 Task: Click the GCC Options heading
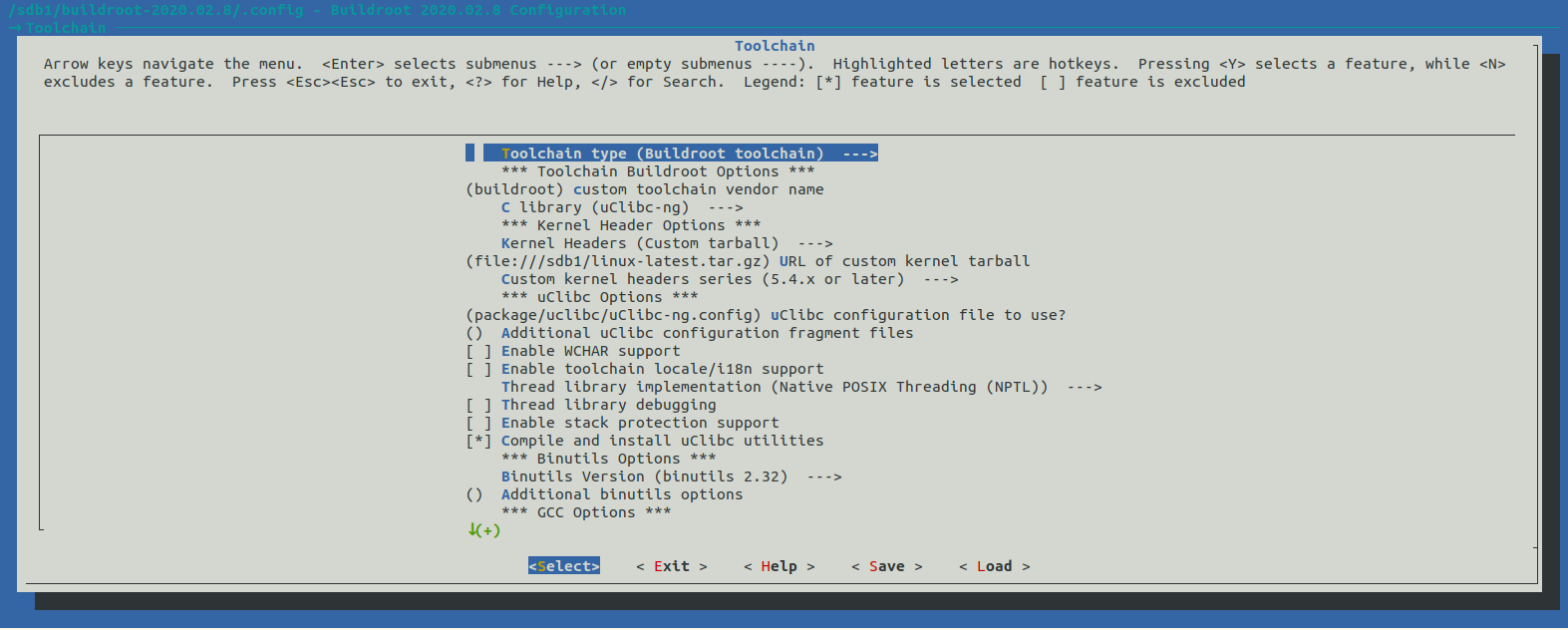click(586, 512)
